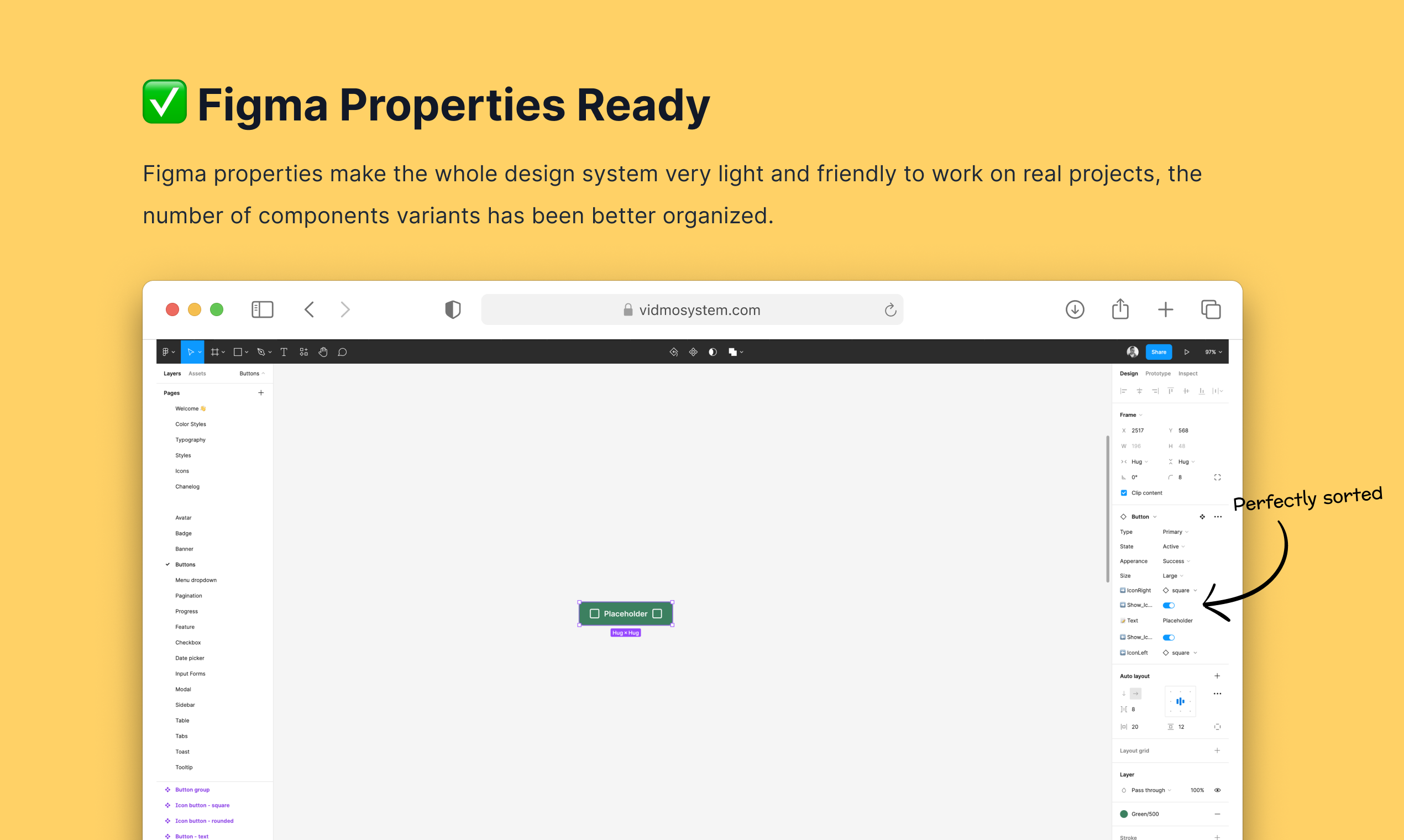Open IconLeft square instance dropdown
1404x840 pixels.
[x=1180, y=653]
